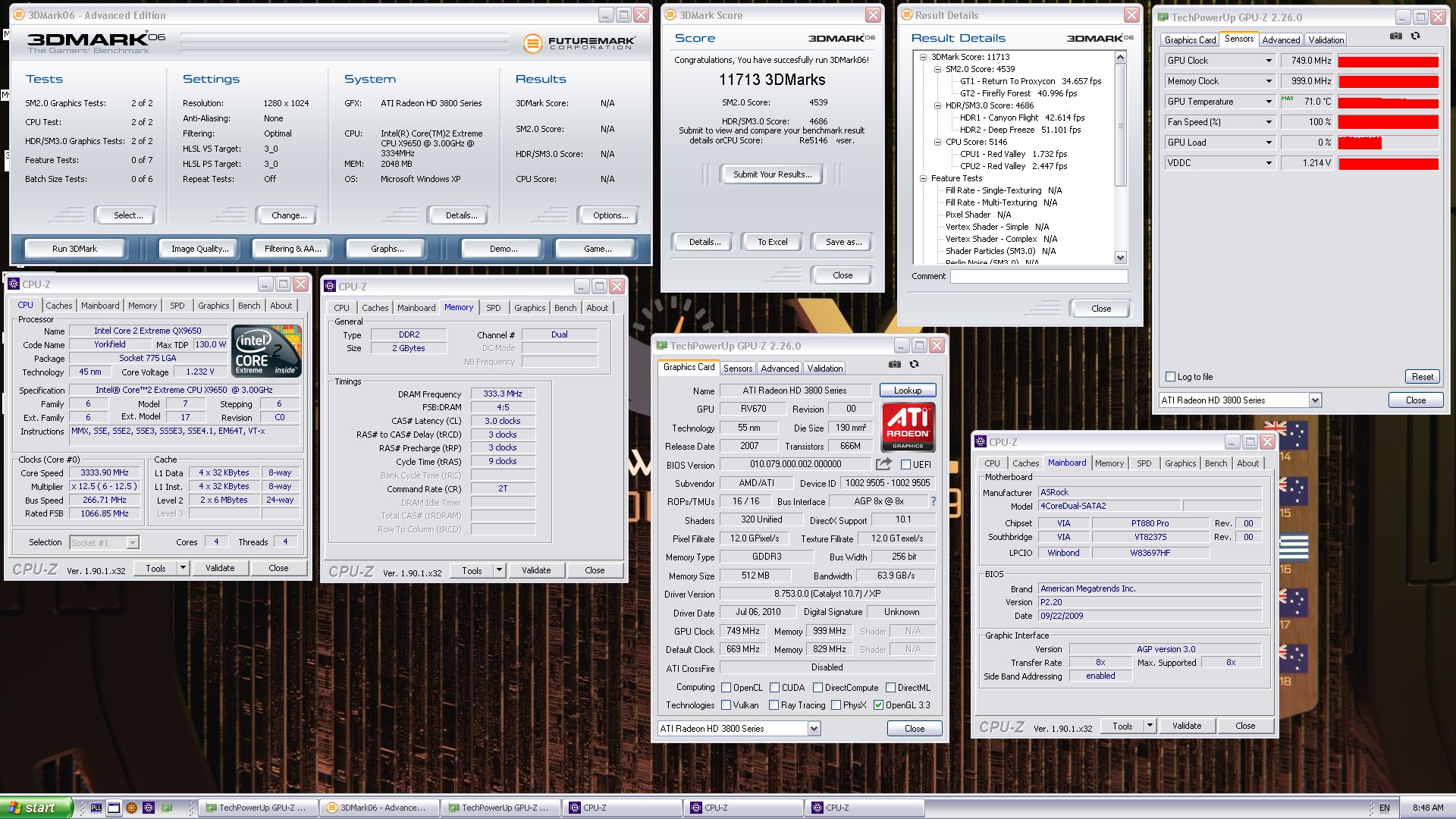
Task: Click the Bus Interface question mark icon
Action: pos(933,501)
